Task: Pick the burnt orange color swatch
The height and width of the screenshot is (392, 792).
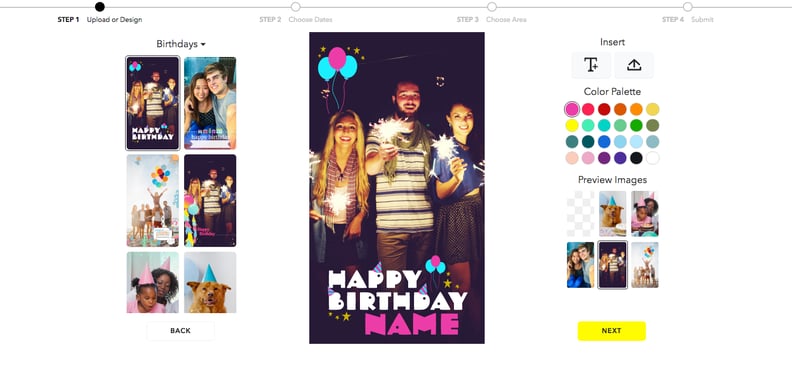Action: point(620,109)
